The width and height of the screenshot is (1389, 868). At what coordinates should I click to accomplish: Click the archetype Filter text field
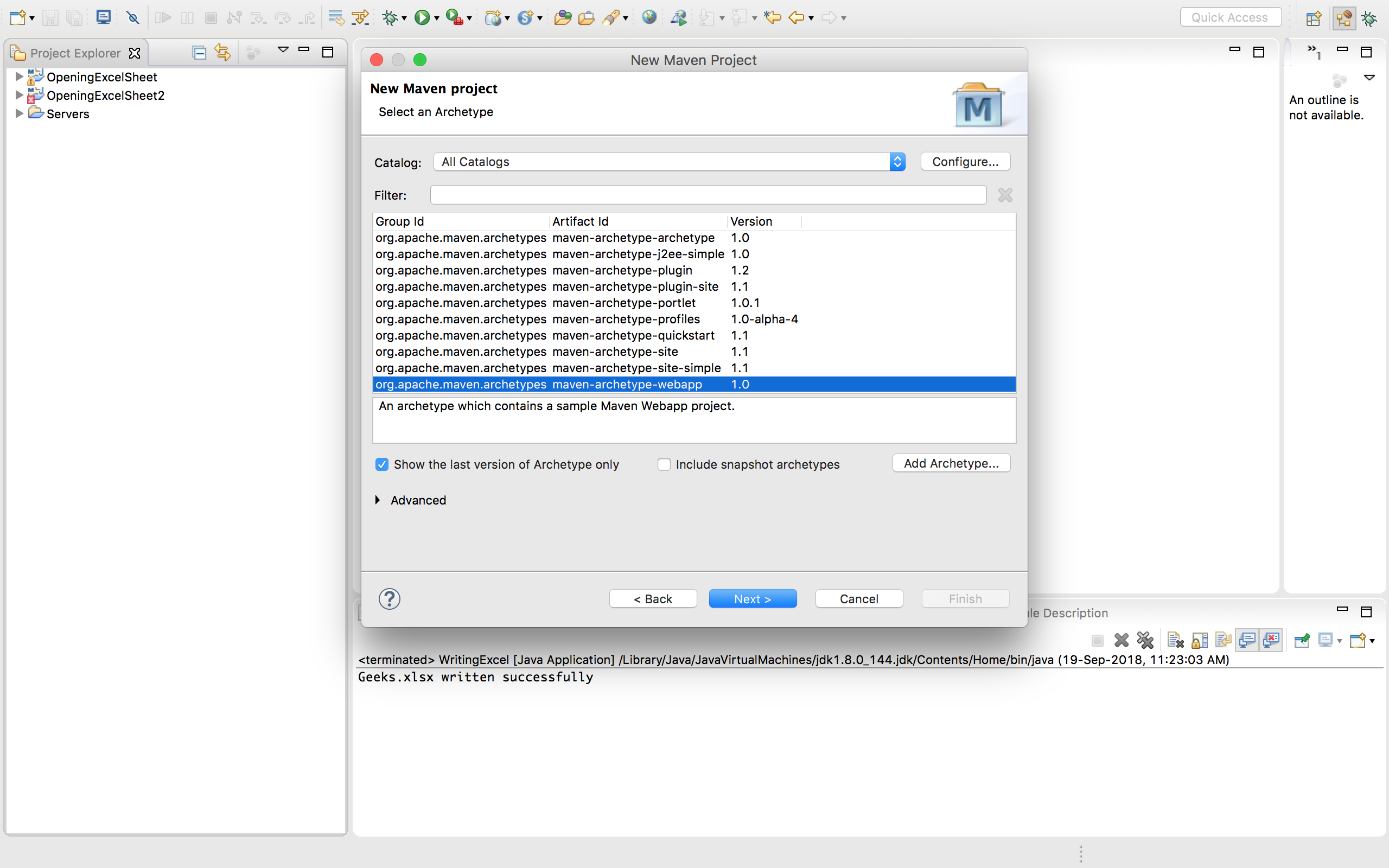coord(708,195)
